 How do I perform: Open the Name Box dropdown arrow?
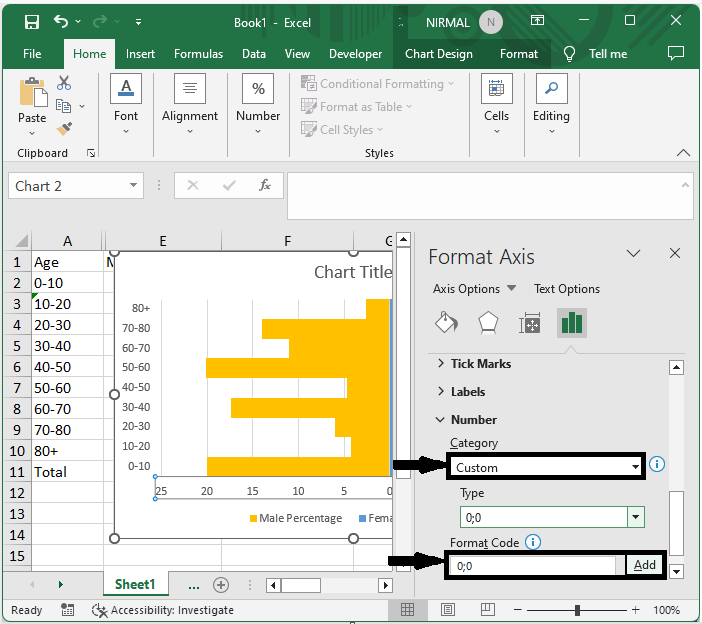pos(133,185)
